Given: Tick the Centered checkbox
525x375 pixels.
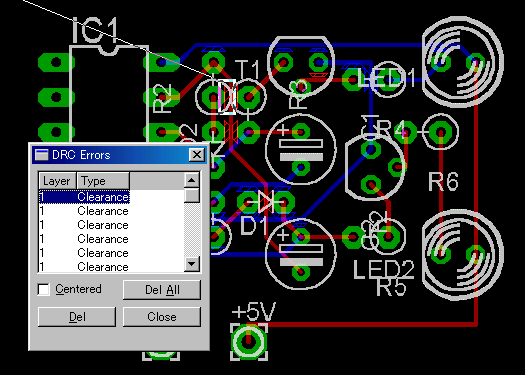Looking at the screenshot, I should pos(44,289).
